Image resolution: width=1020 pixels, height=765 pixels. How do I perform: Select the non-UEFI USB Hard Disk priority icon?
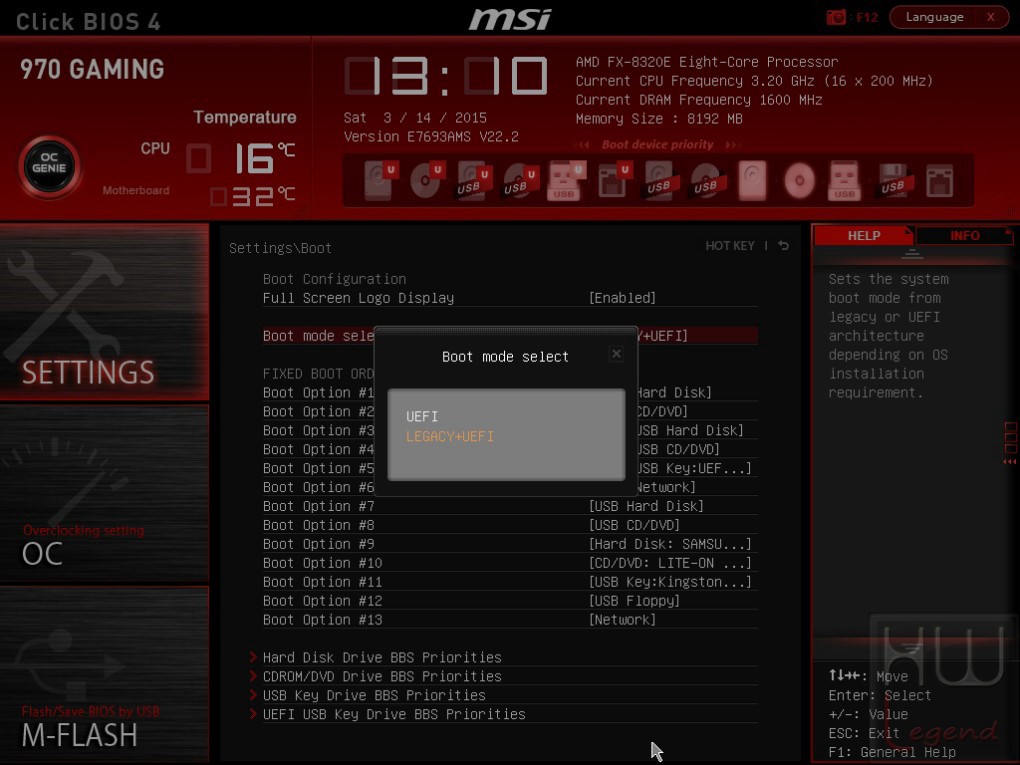tap(660, 180)
